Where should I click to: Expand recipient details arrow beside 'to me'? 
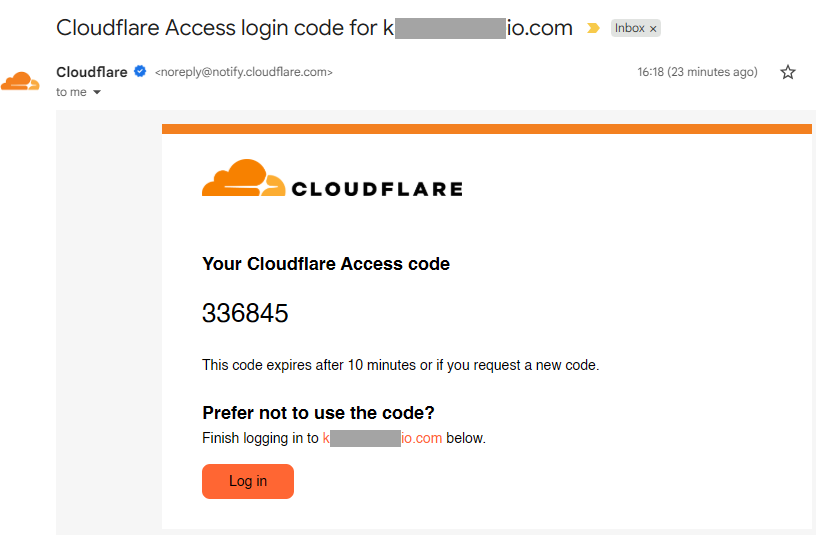click(x=97, y=92)
